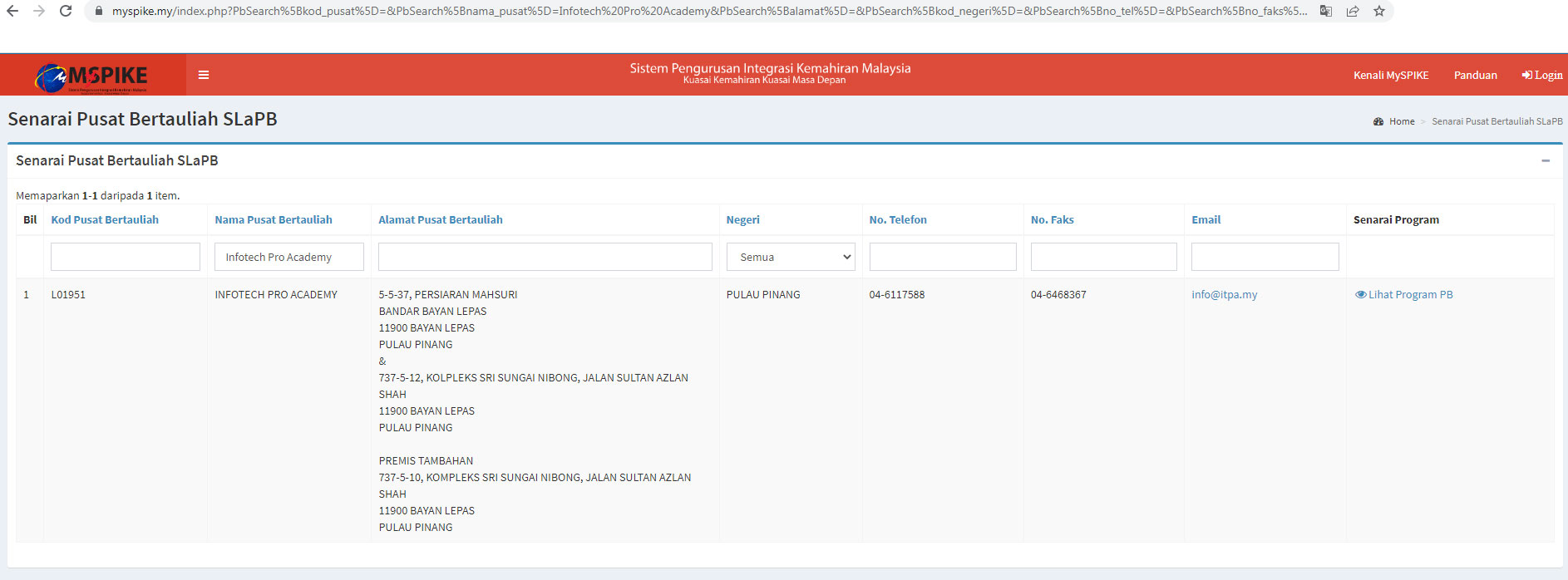
Task: Click the padlock site info icon
Action: pyautogui.click(x=99, y=11)
